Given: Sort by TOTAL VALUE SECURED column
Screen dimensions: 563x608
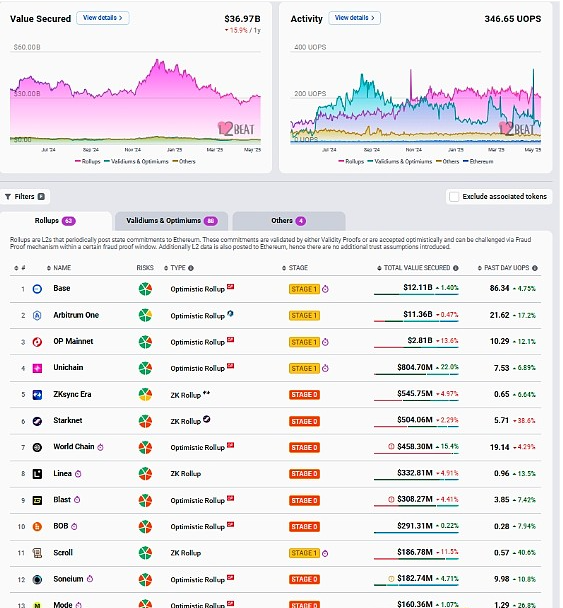Looking at the screenshot, I should click(414, 268).
